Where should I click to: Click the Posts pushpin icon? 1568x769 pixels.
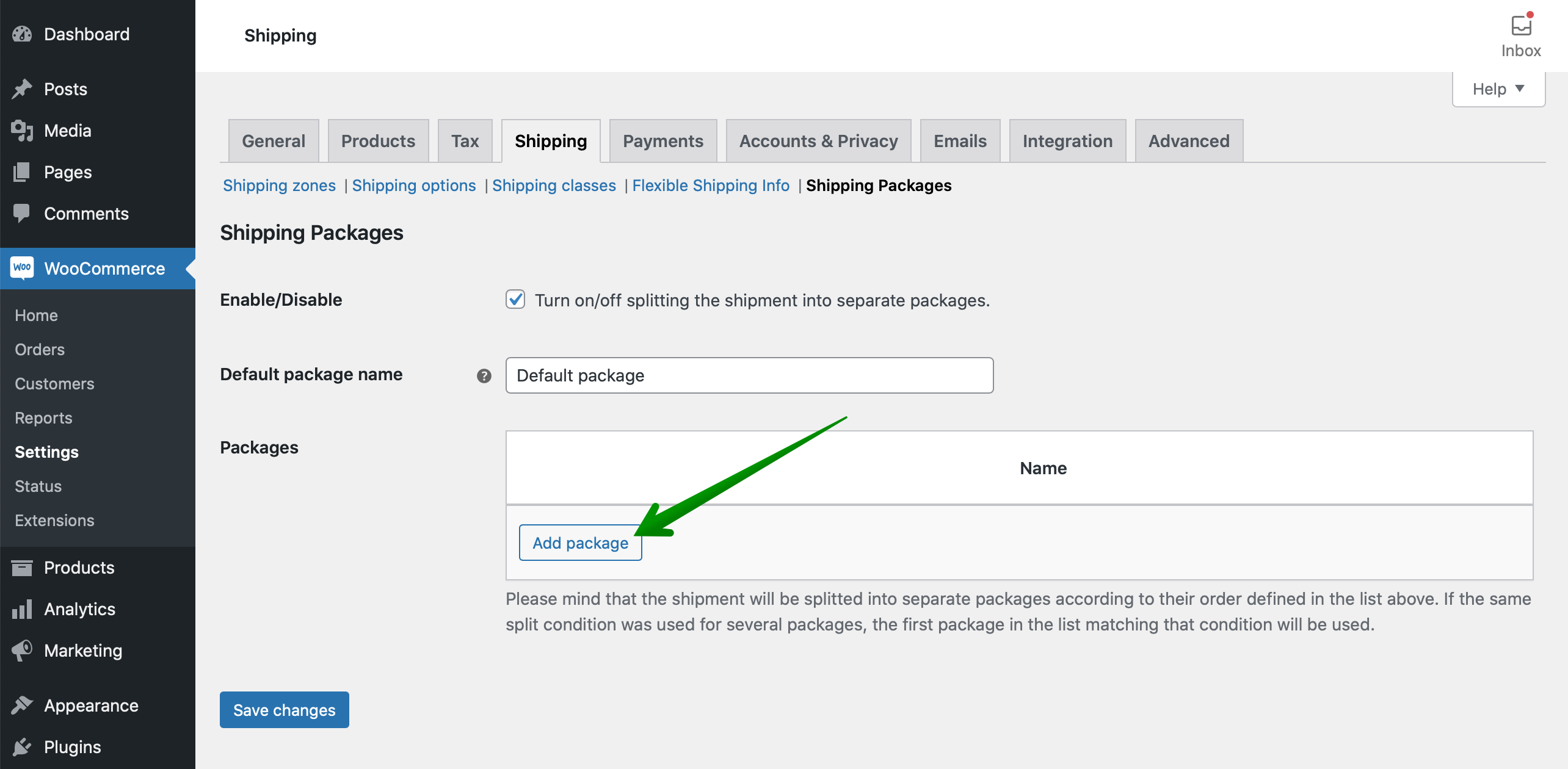(22, 89)
